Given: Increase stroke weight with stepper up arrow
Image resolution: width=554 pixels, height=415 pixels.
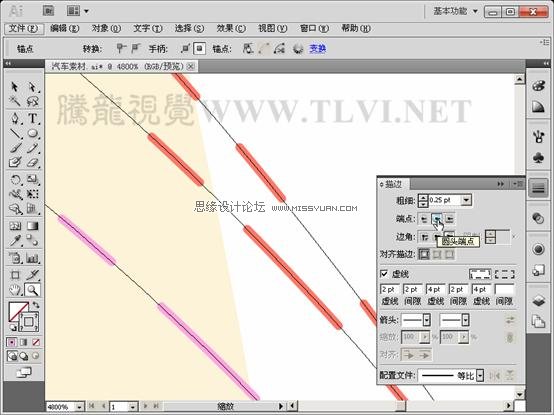Looking at the screenshot, I should pos(423,197).
